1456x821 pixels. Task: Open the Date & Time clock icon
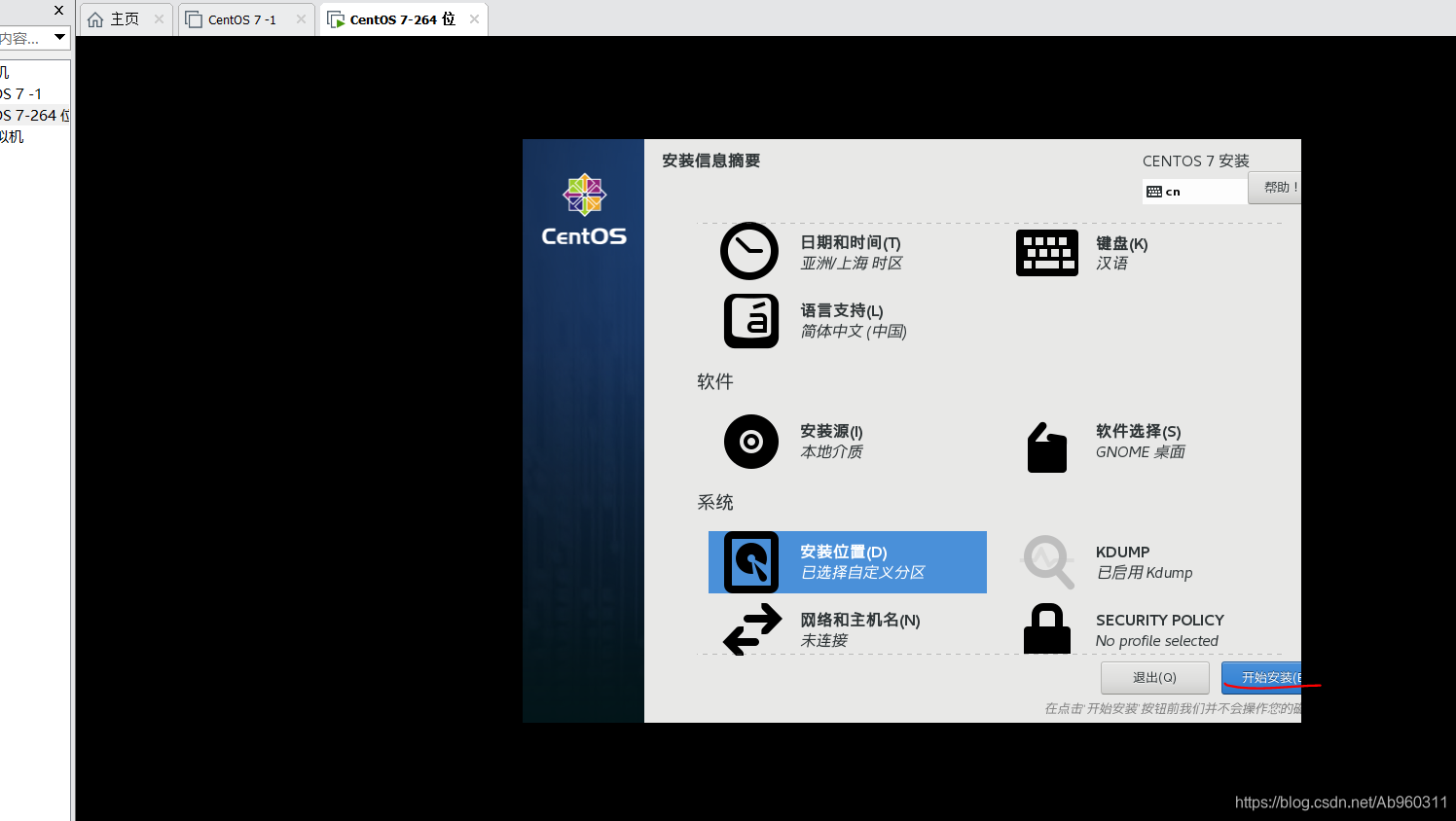tap(749, 251)
